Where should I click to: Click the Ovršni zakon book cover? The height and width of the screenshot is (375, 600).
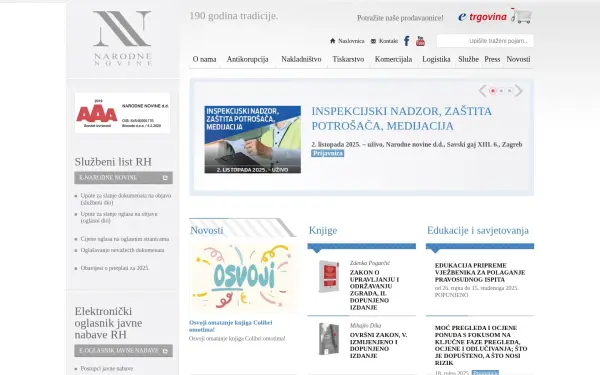pyautogui.click(x=329, y=339)
